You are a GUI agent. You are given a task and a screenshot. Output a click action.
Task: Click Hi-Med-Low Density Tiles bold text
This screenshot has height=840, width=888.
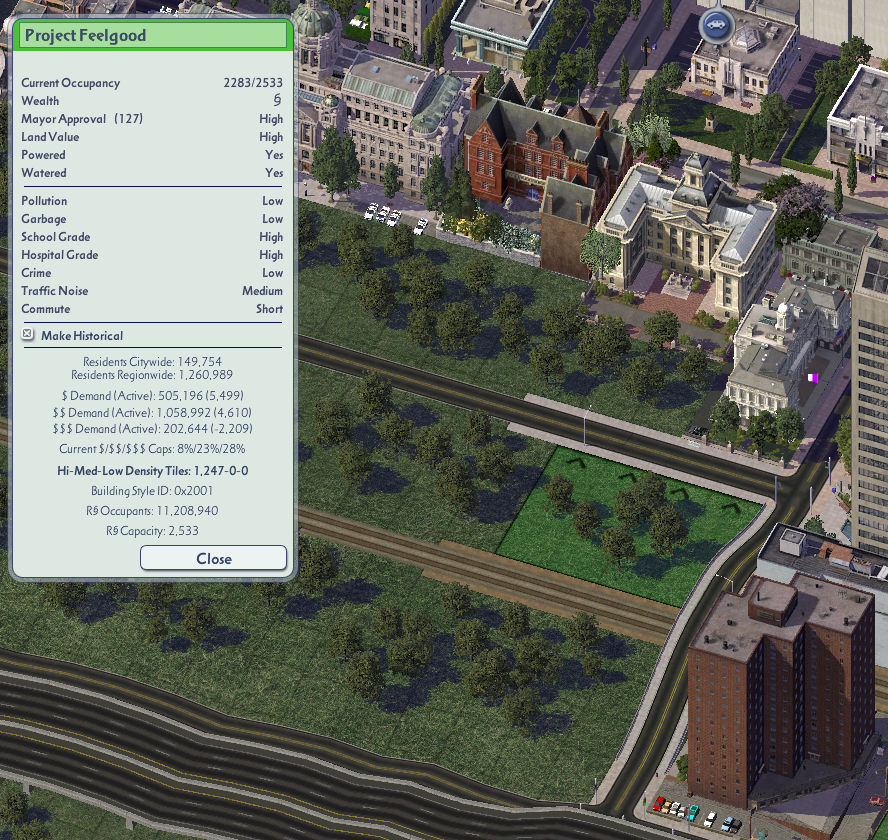(152, 471)
